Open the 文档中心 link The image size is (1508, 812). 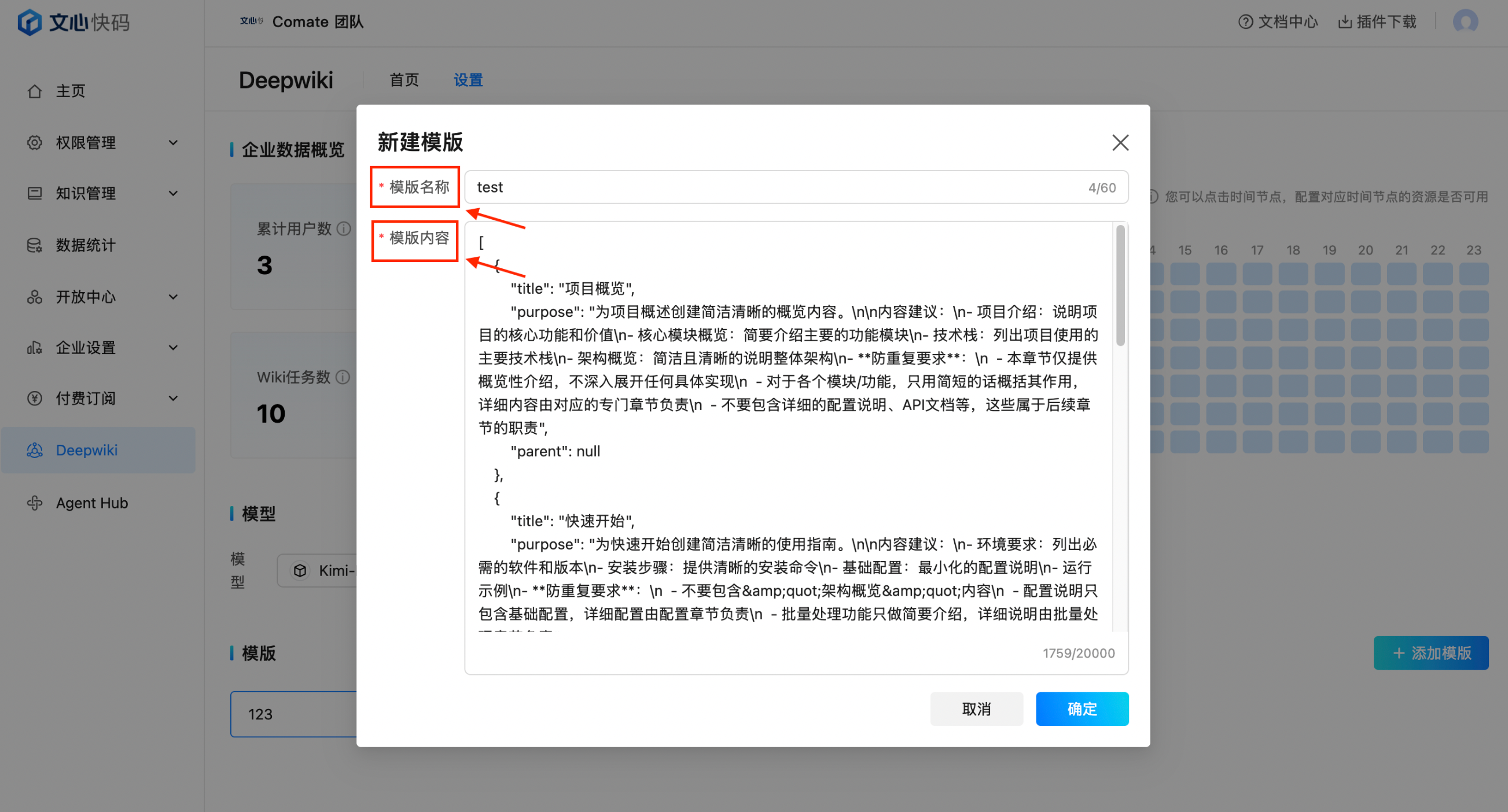pos(1278,21)
